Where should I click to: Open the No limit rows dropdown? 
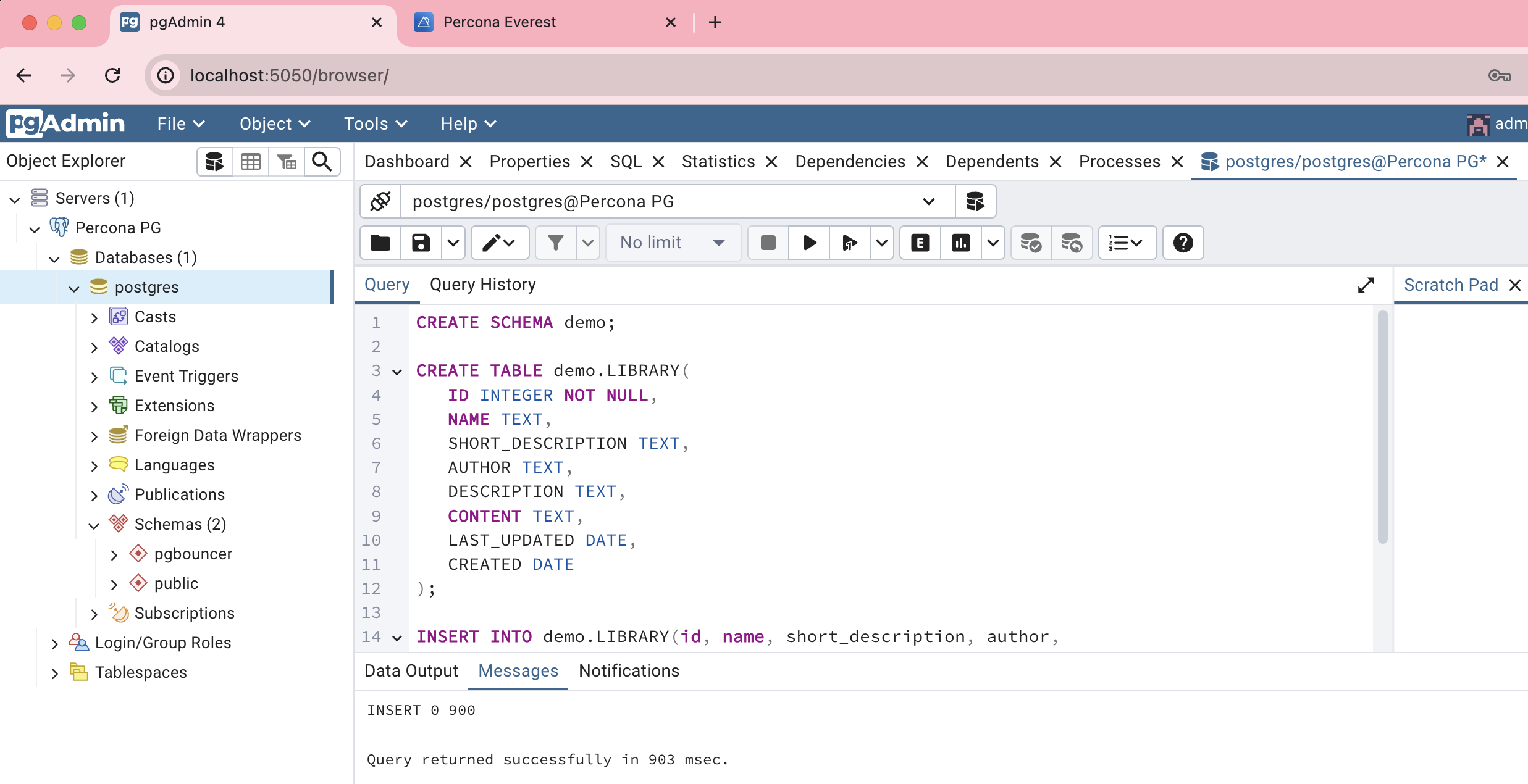click(x=673, y=243)
